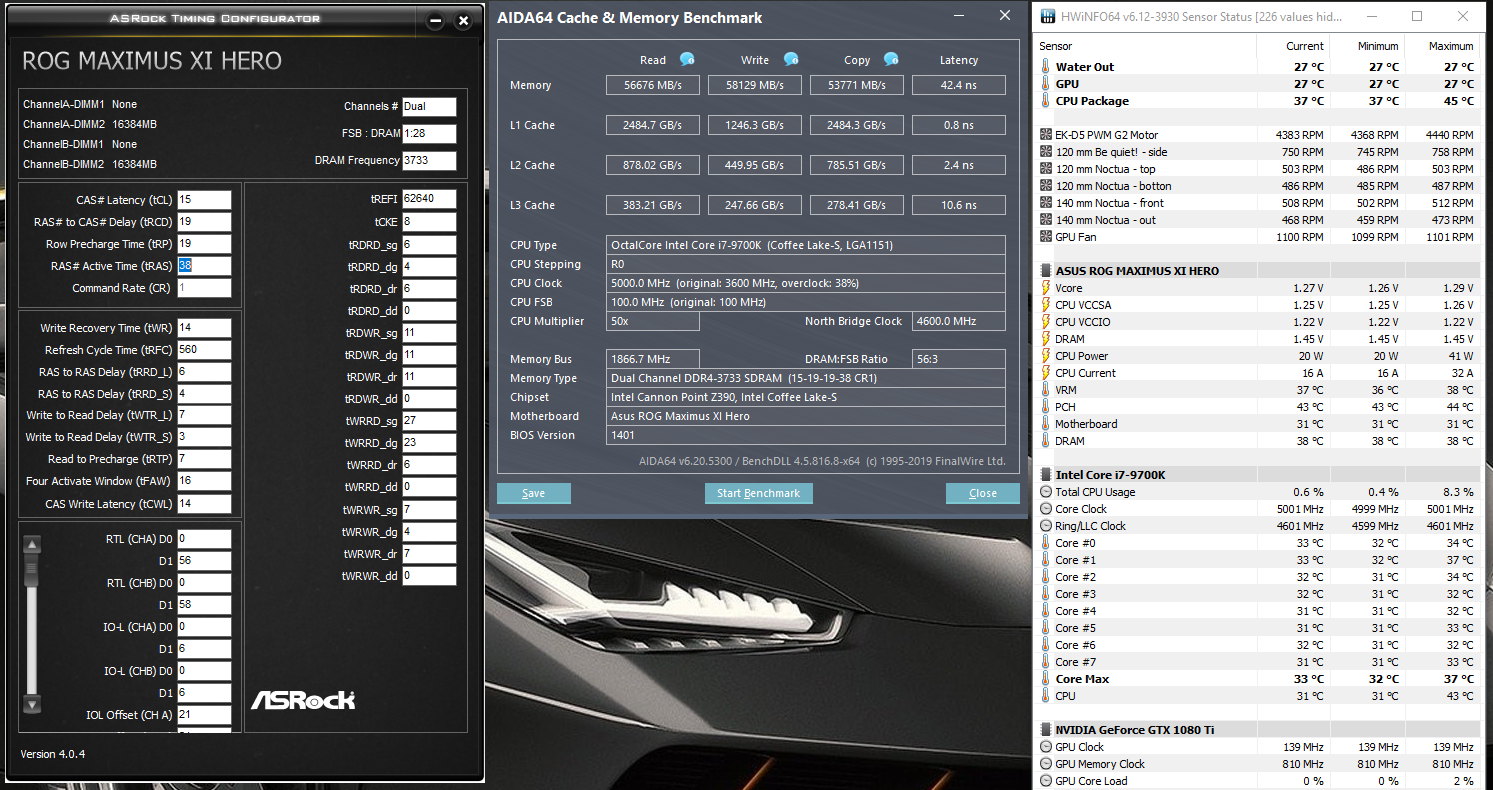Click the chip icon beside NVIDIA GeForce GTX 1080 Ti

pyautogui.click(x=1046, y=730)
